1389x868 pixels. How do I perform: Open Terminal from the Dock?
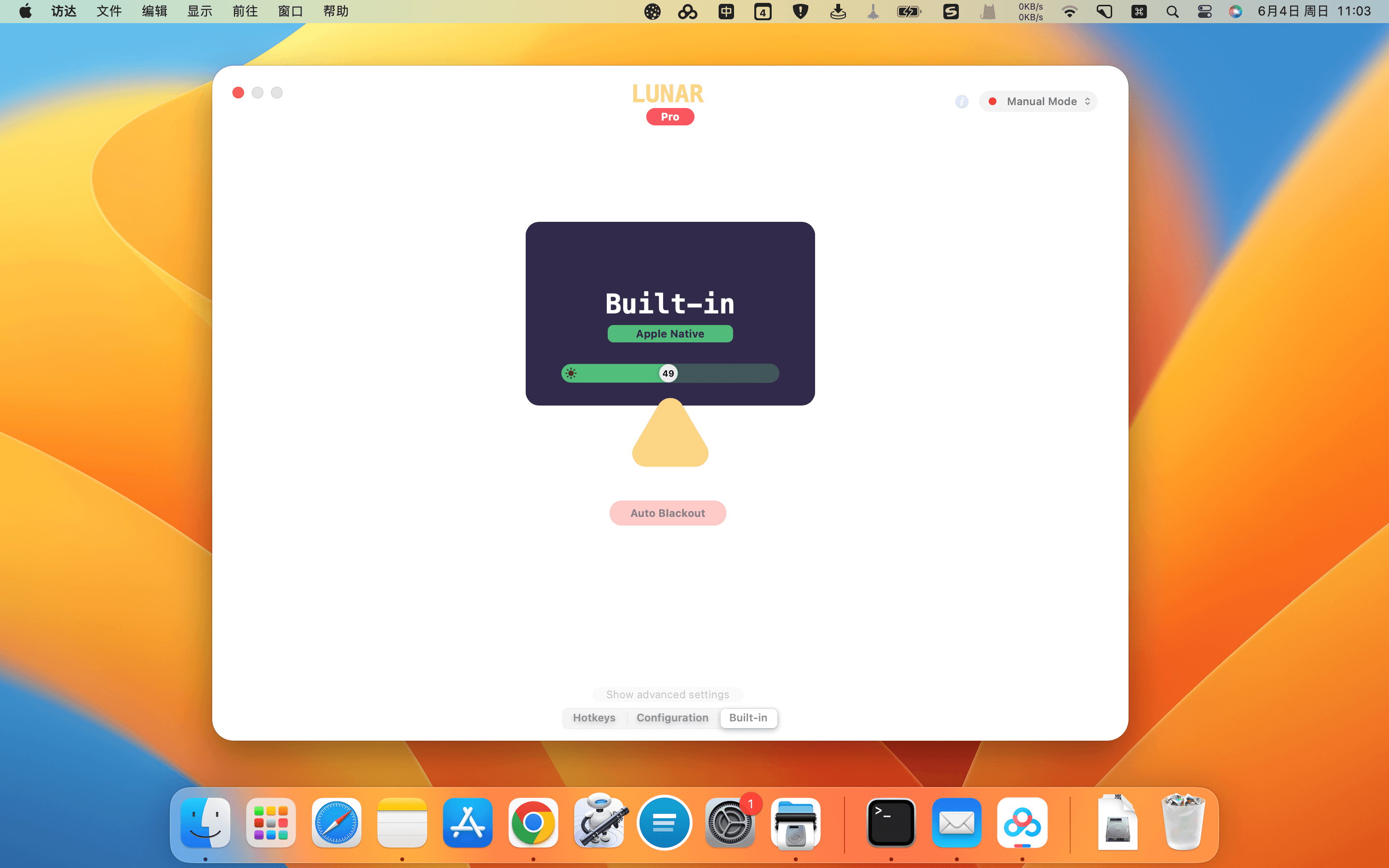click(x=891, y=823)
